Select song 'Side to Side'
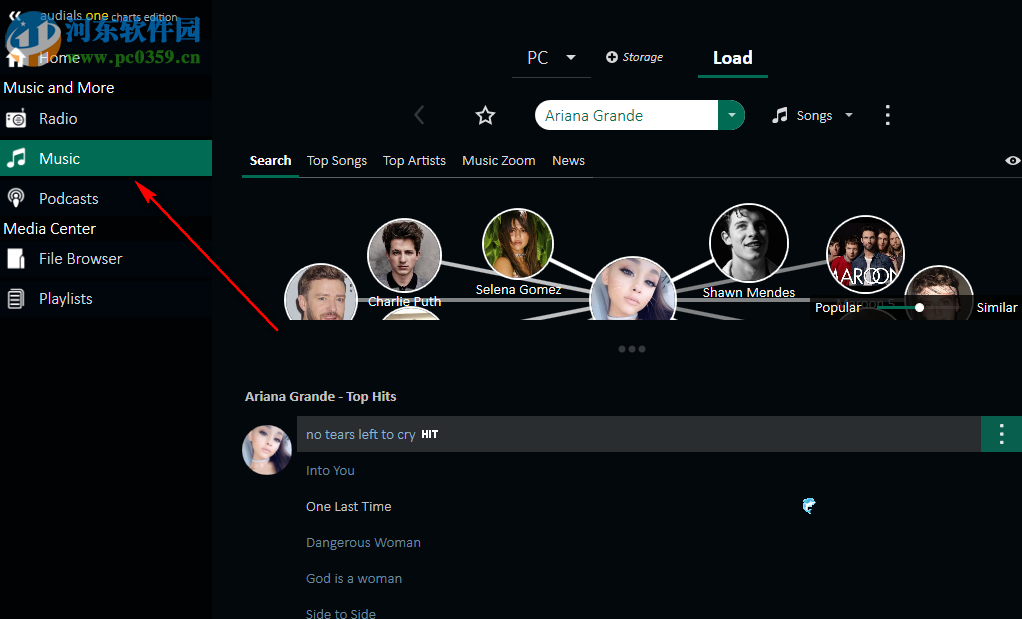The image size is (1022, 619). 341,613
